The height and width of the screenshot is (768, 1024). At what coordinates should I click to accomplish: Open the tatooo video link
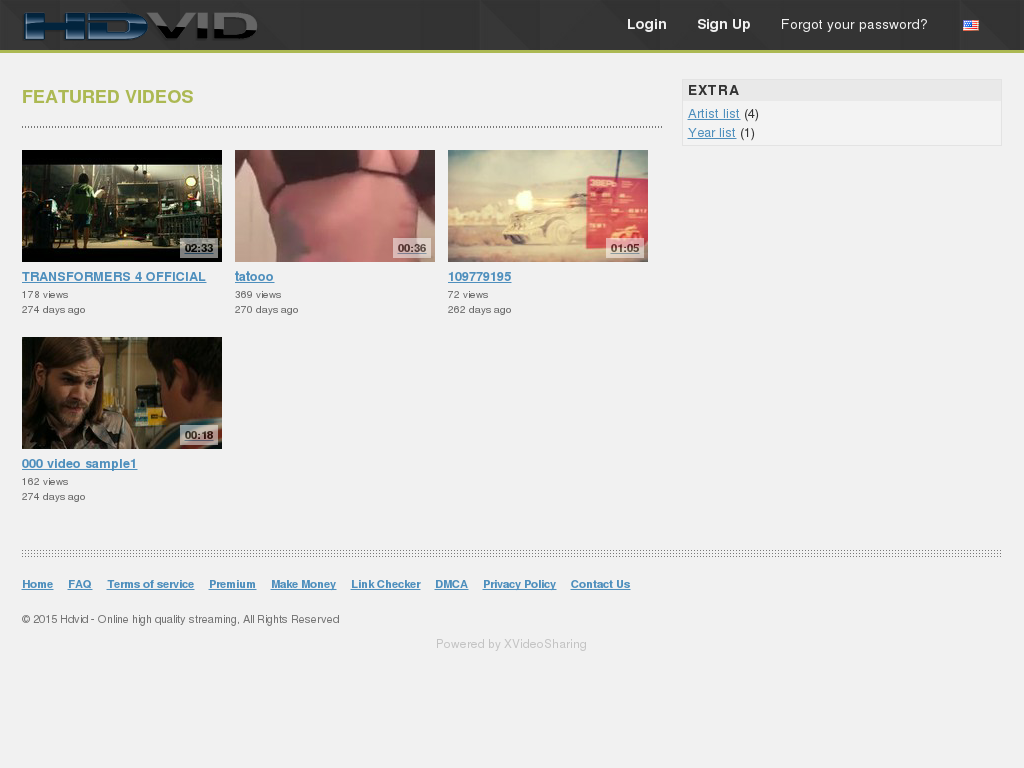(x=254, y=276)
